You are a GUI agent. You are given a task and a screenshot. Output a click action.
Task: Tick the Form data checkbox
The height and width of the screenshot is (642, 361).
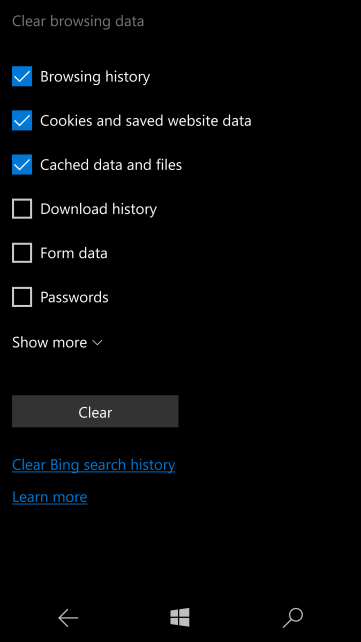[22, 253]
